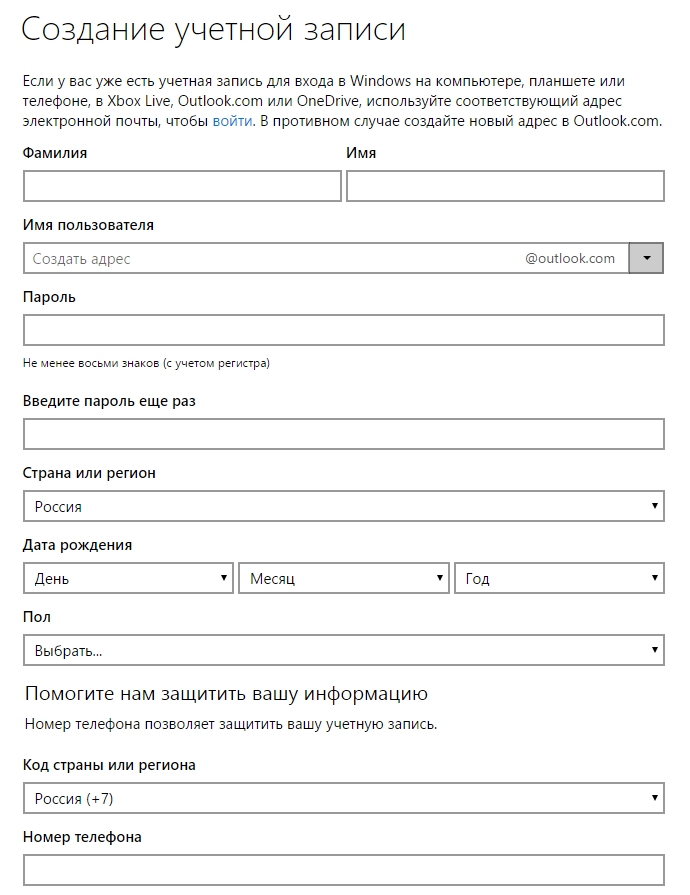
Task: Click the "Не менее восьми знаков" password hint
Action: (146, 363)
